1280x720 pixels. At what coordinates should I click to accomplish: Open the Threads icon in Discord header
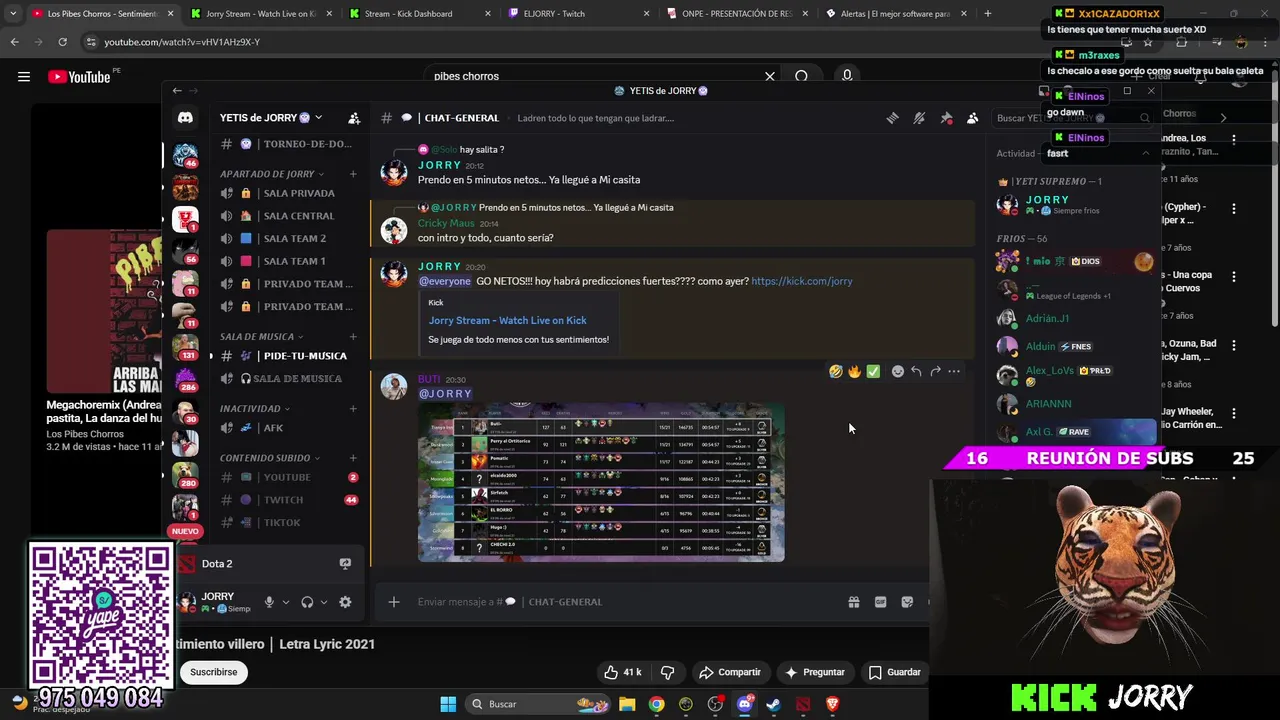tap(892, 118)
